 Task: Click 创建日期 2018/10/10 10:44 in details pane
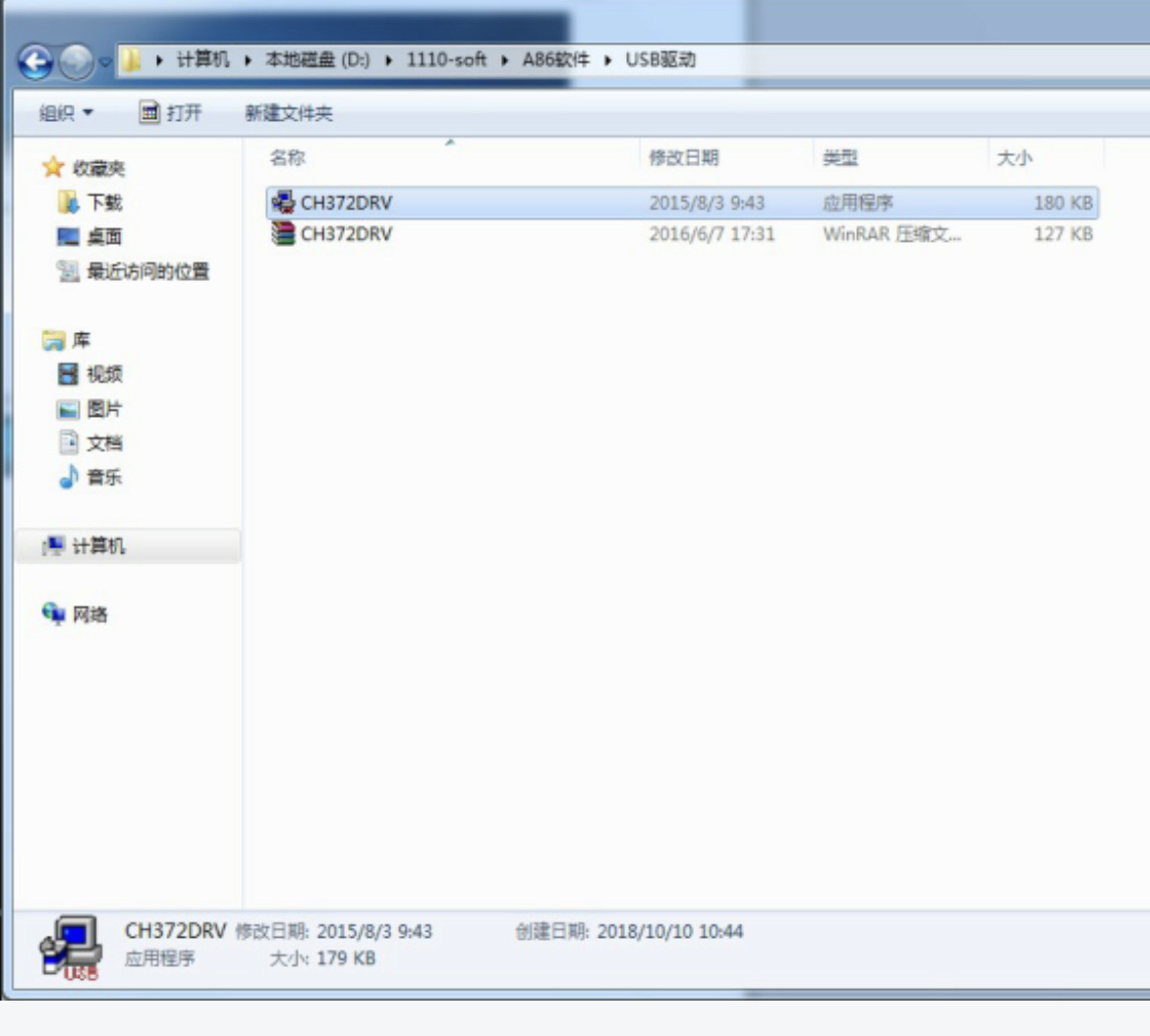coord(628,931)
